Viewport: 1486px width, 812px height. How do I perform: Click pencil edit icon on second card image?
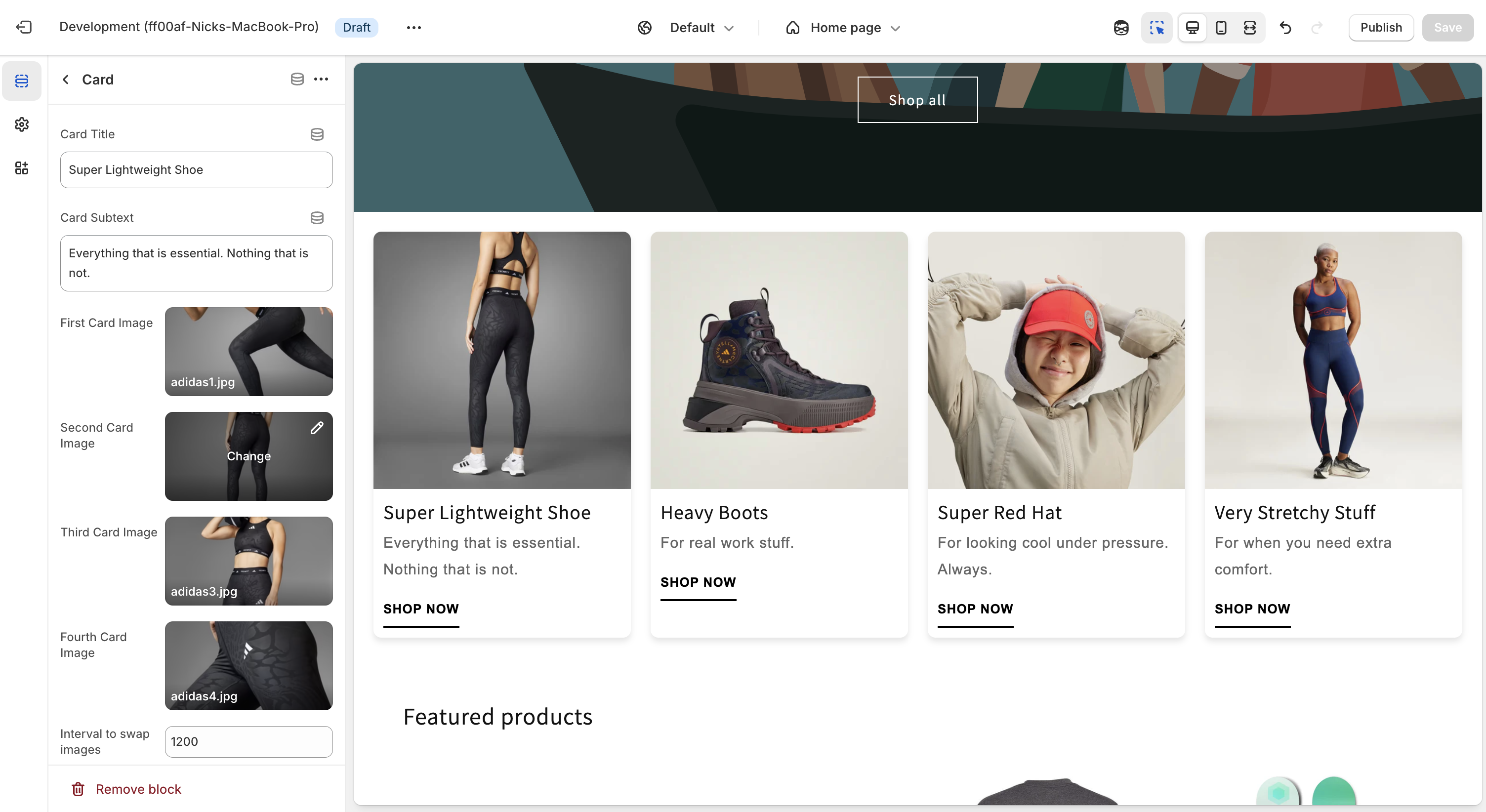(x=317, y=428)
